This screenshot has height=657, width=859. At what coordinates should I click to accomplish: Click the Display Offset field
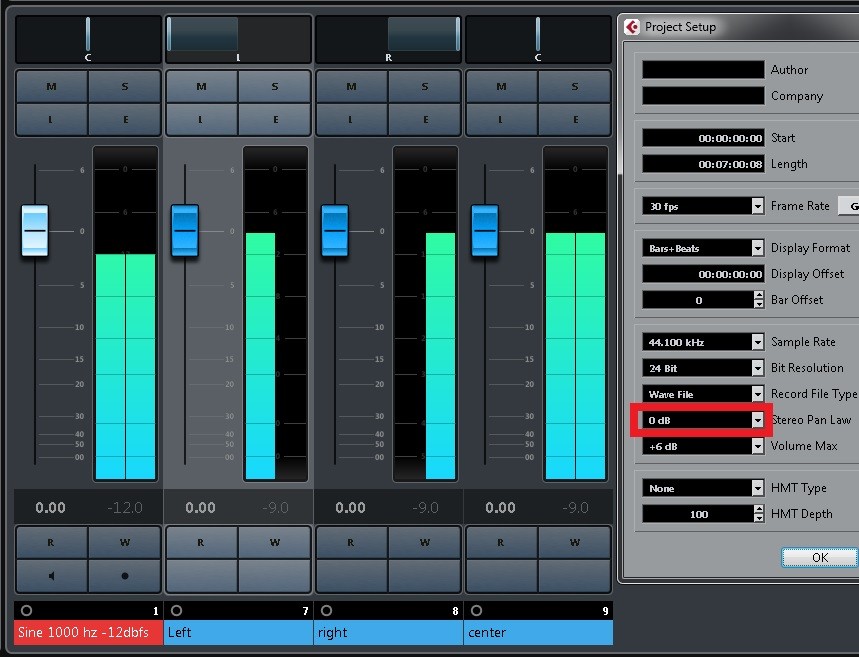point(703,274)
